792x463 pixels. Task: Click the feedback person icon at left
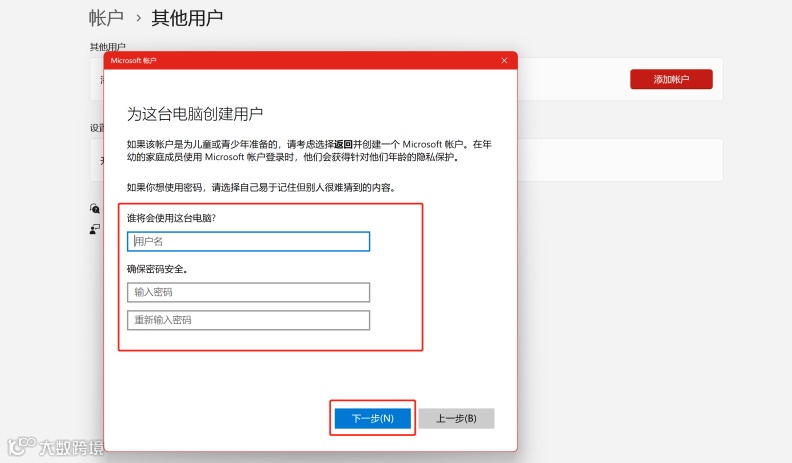pos(94,229)
